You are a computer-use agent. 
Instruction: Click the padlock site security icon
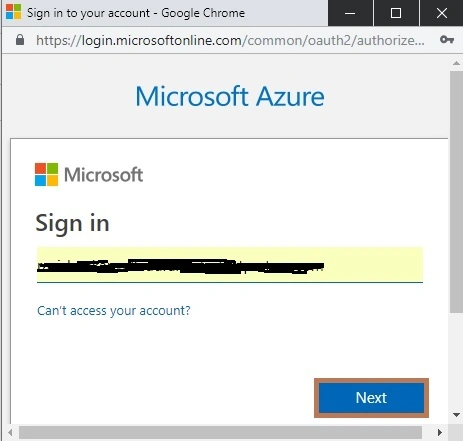tap(20, 40)
